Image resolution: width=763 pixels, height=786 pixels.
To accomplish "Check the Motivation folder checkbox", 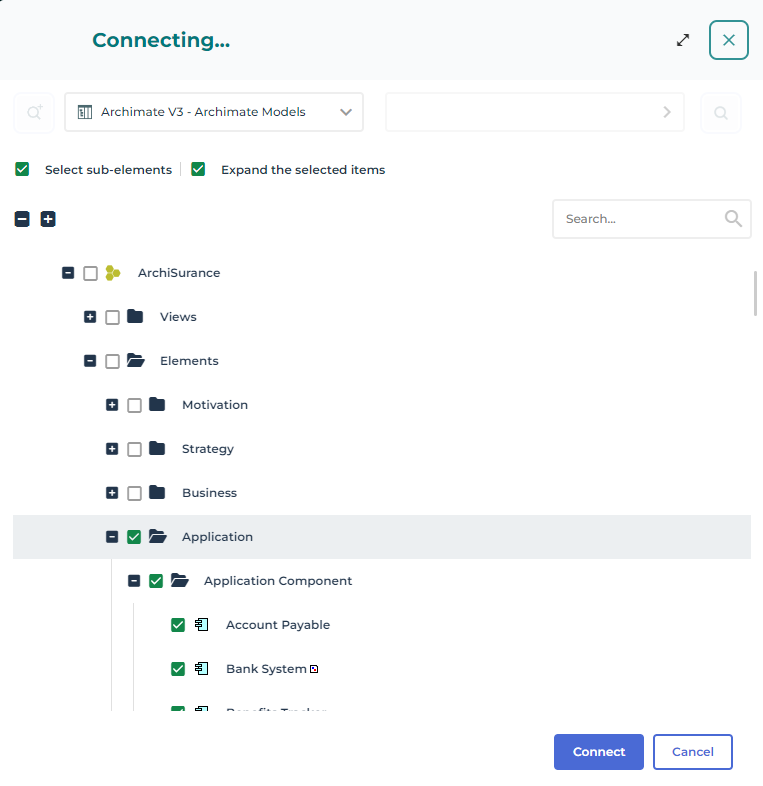I will (x=134, y=405).
